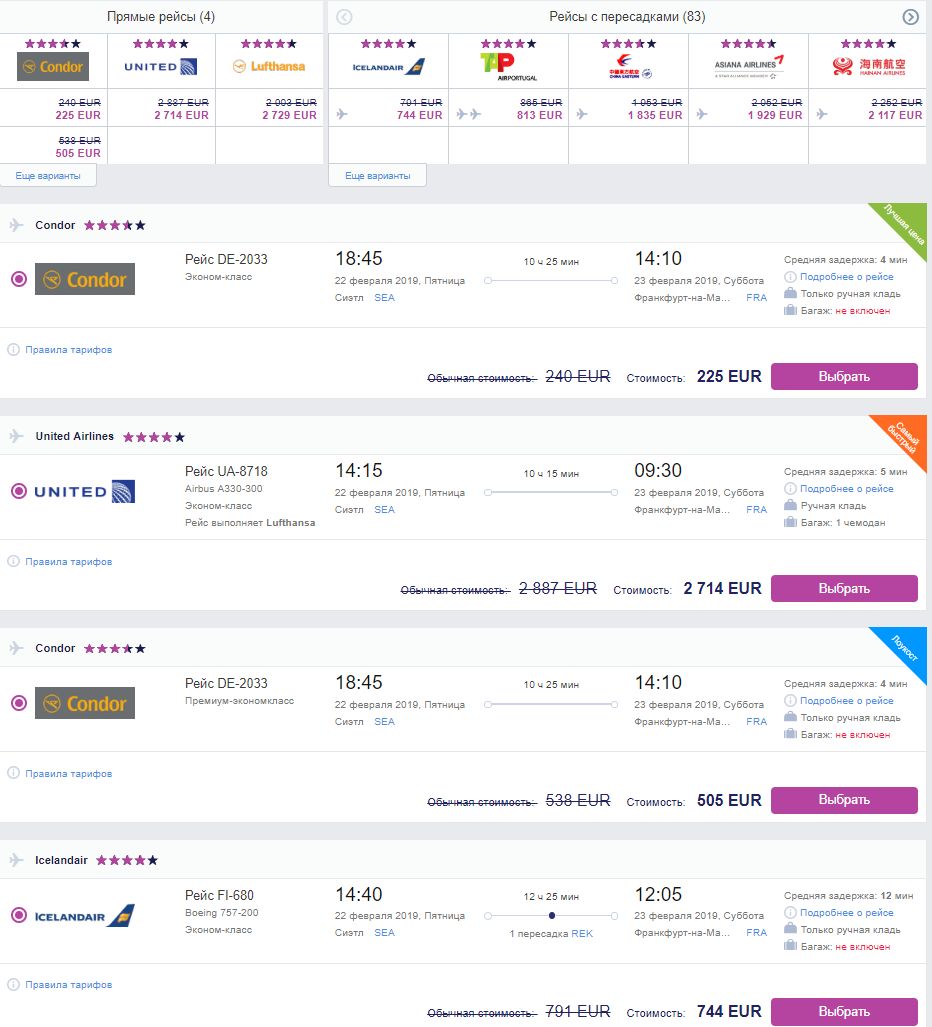Click the Hainan Airlines logo in the fare grid
The height and width of the screenshot is (1027, 932).
click(868, 66)
